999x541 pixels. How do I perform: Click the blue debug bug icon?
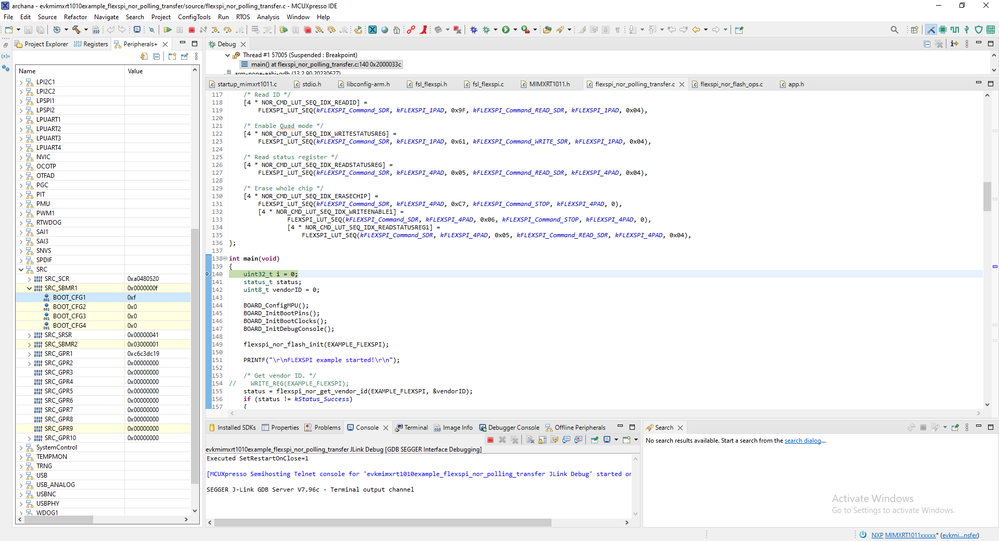(x=473, y=30)
